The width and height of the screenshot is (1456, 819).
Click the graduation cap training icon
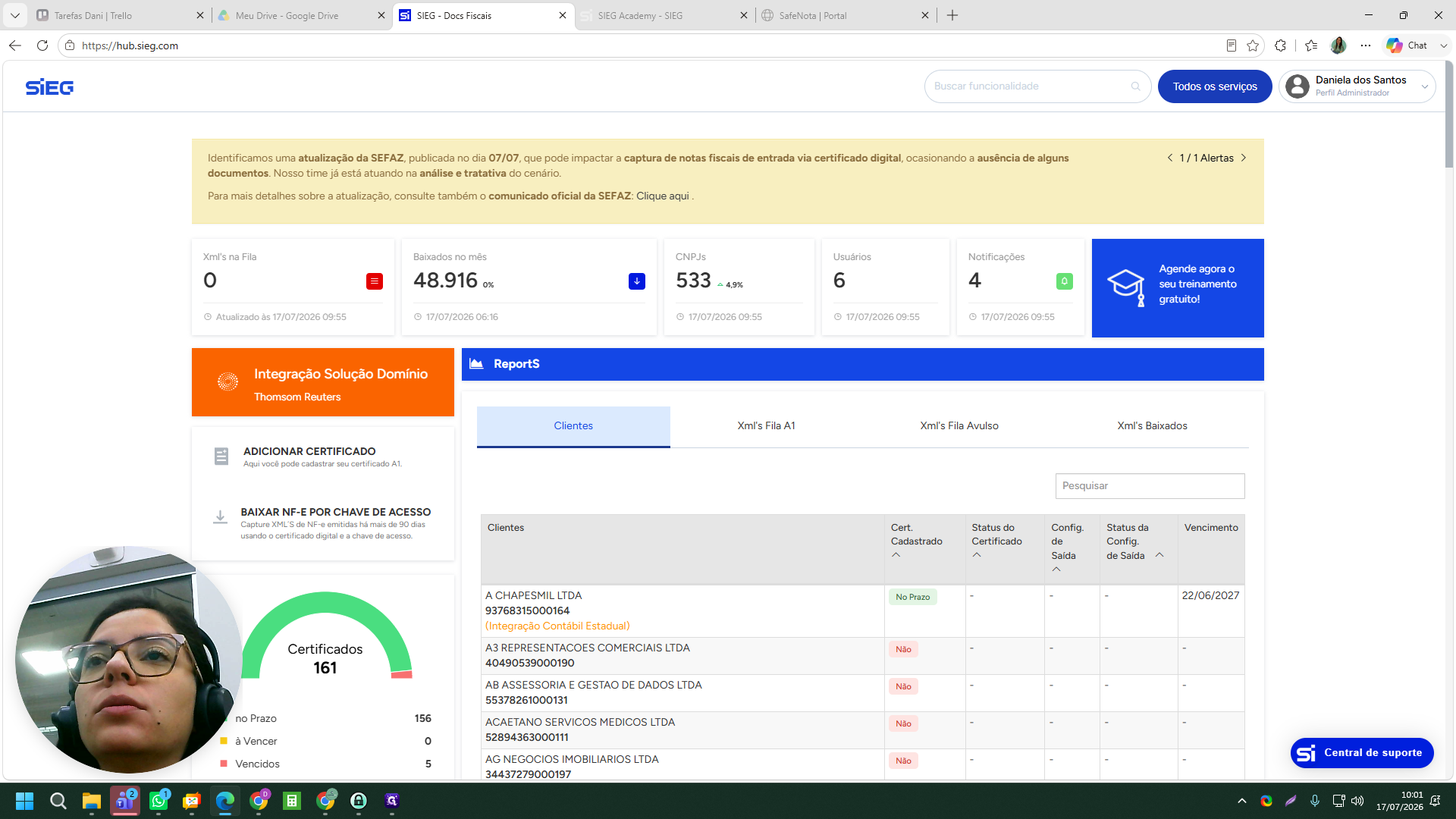1126,287
